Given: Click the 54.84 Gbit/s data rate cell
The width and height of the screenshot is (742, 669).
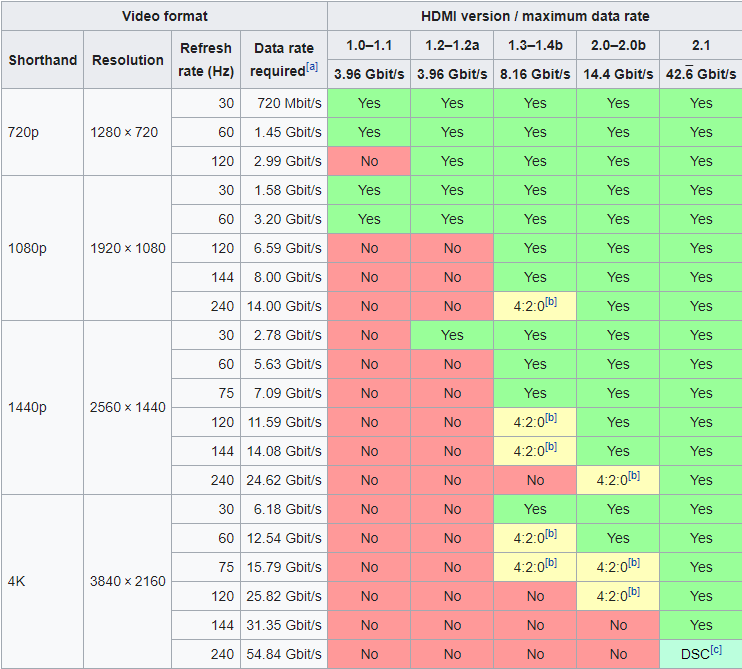Looking at the screenshot, I should (284, 654).
